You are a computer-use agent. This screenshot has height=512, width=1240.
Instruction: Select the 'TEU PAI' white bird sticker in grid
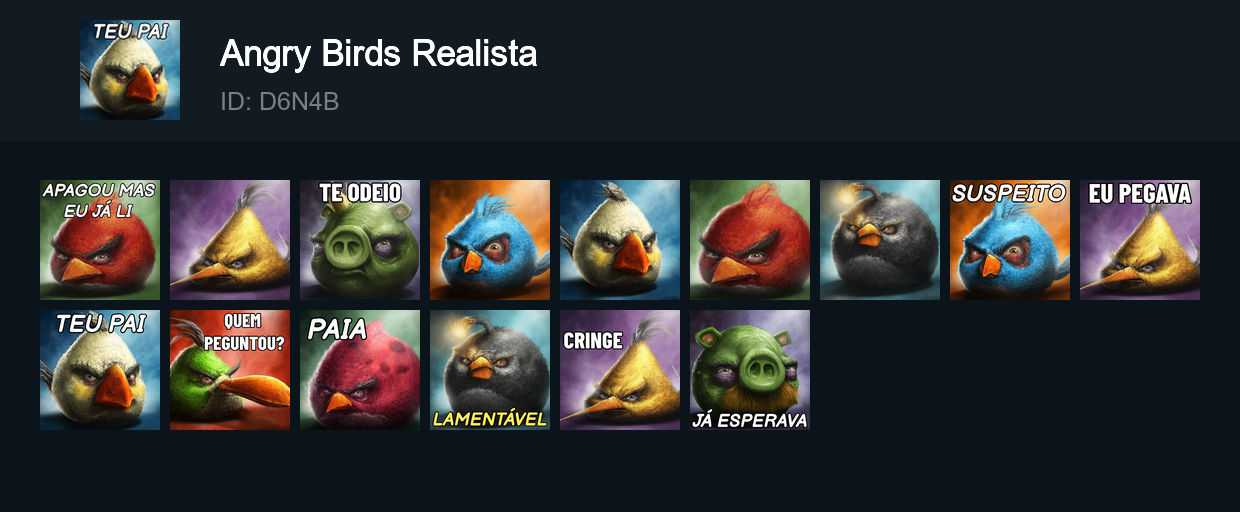100,370
